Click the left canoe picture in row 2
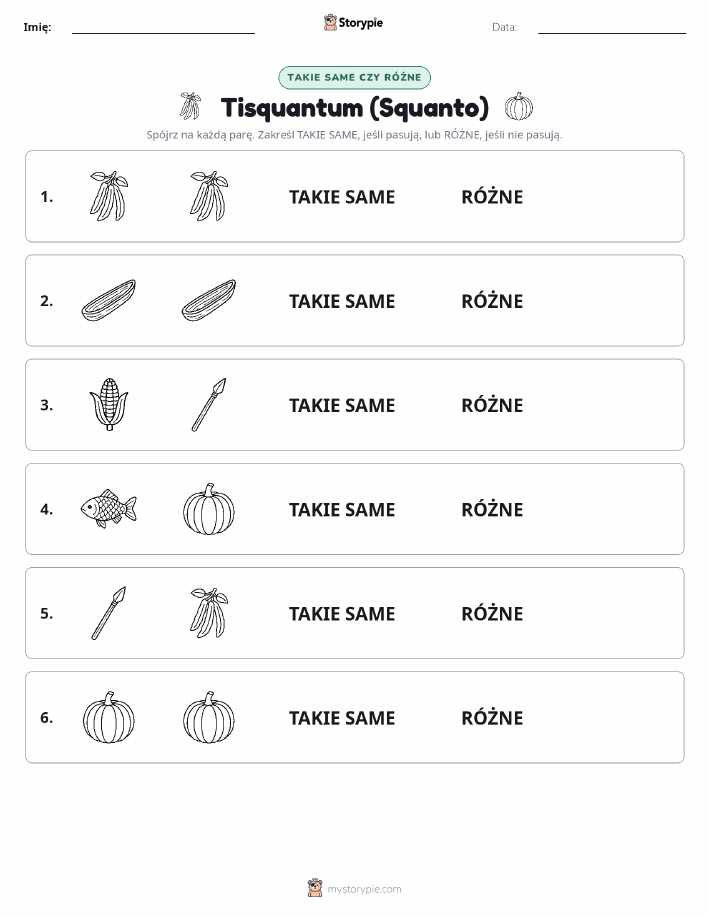Viewport: 709px width, 917px height. [109, 300]
